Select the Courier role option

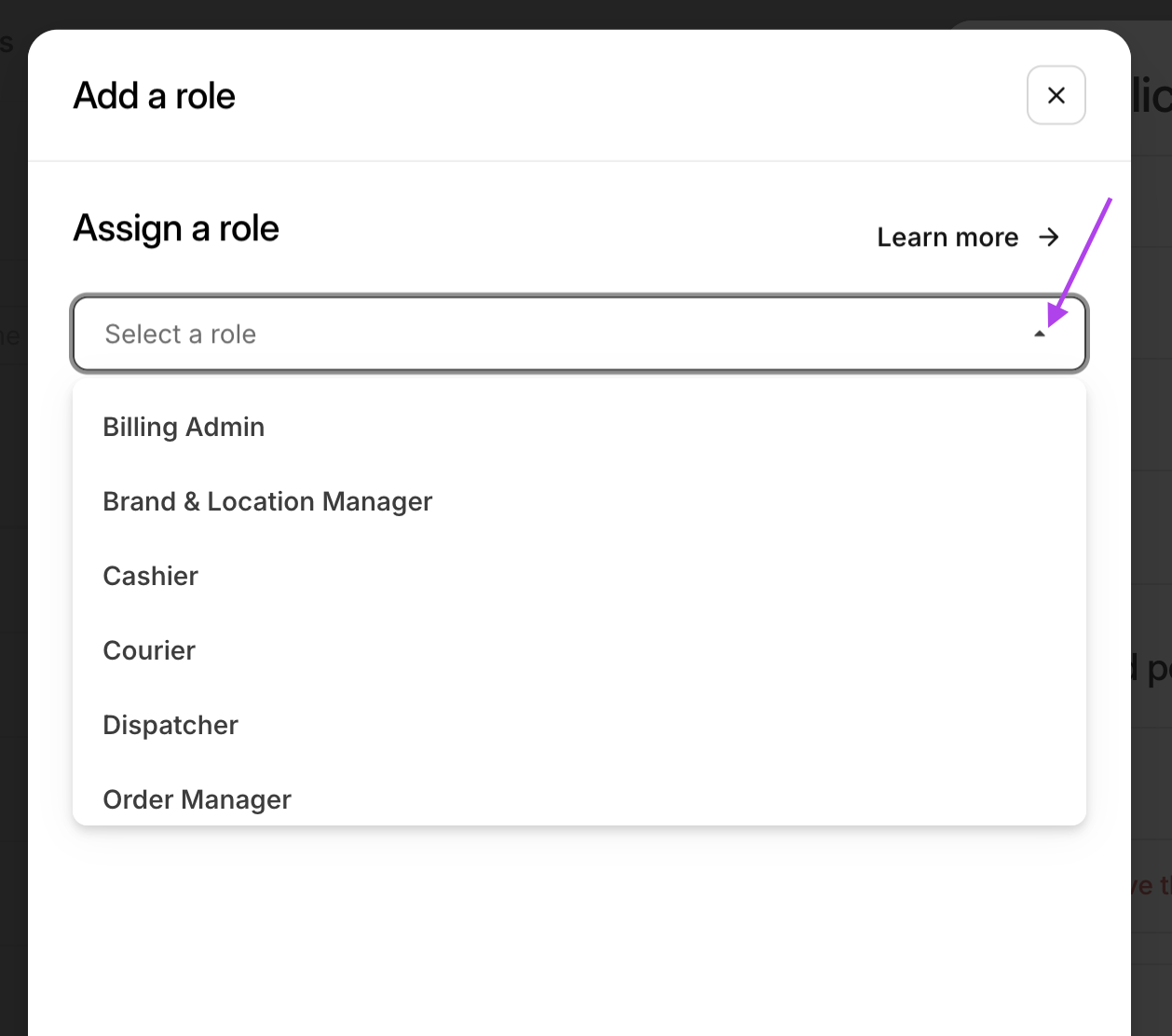pyautogui.click(x=149, y=650)
